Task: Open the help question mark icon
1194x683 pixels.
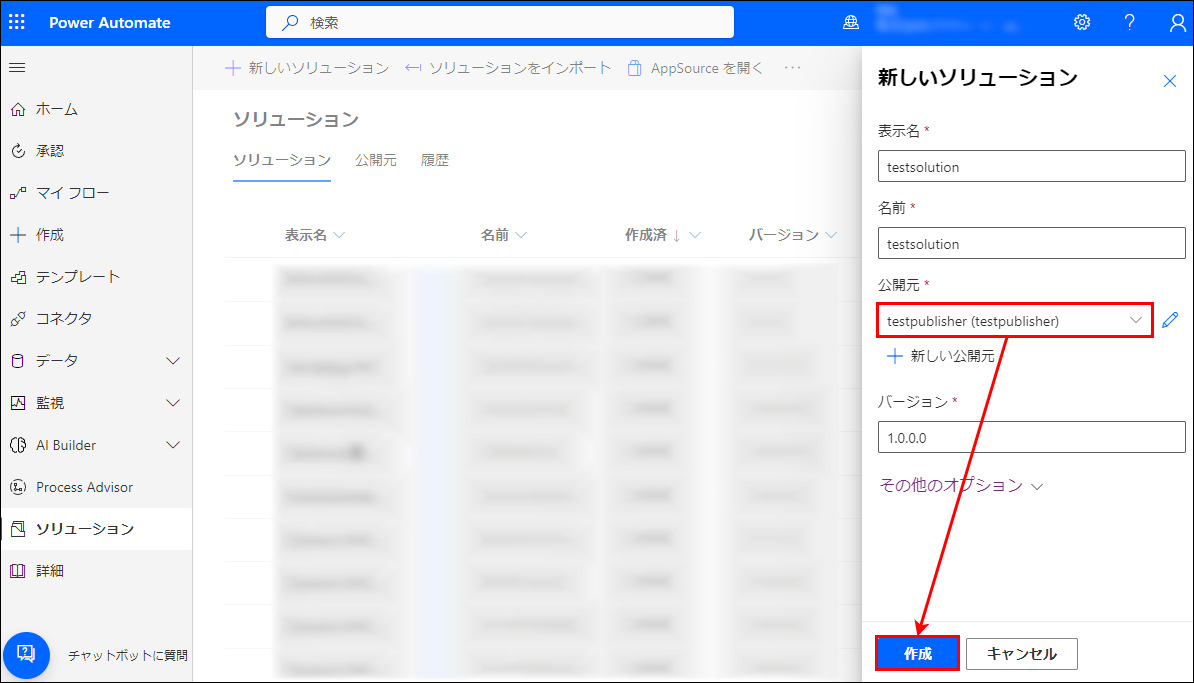Action: 1129,22
